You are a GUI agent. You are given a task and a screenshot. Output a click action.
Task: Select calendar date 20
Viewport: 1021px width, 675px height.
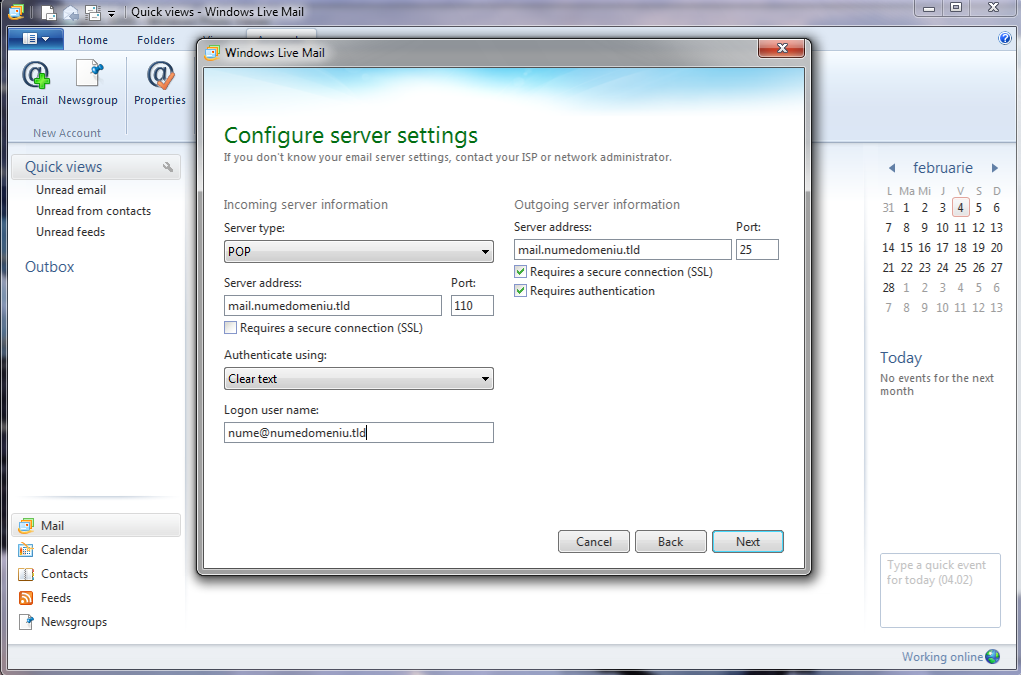coord(996,248)
